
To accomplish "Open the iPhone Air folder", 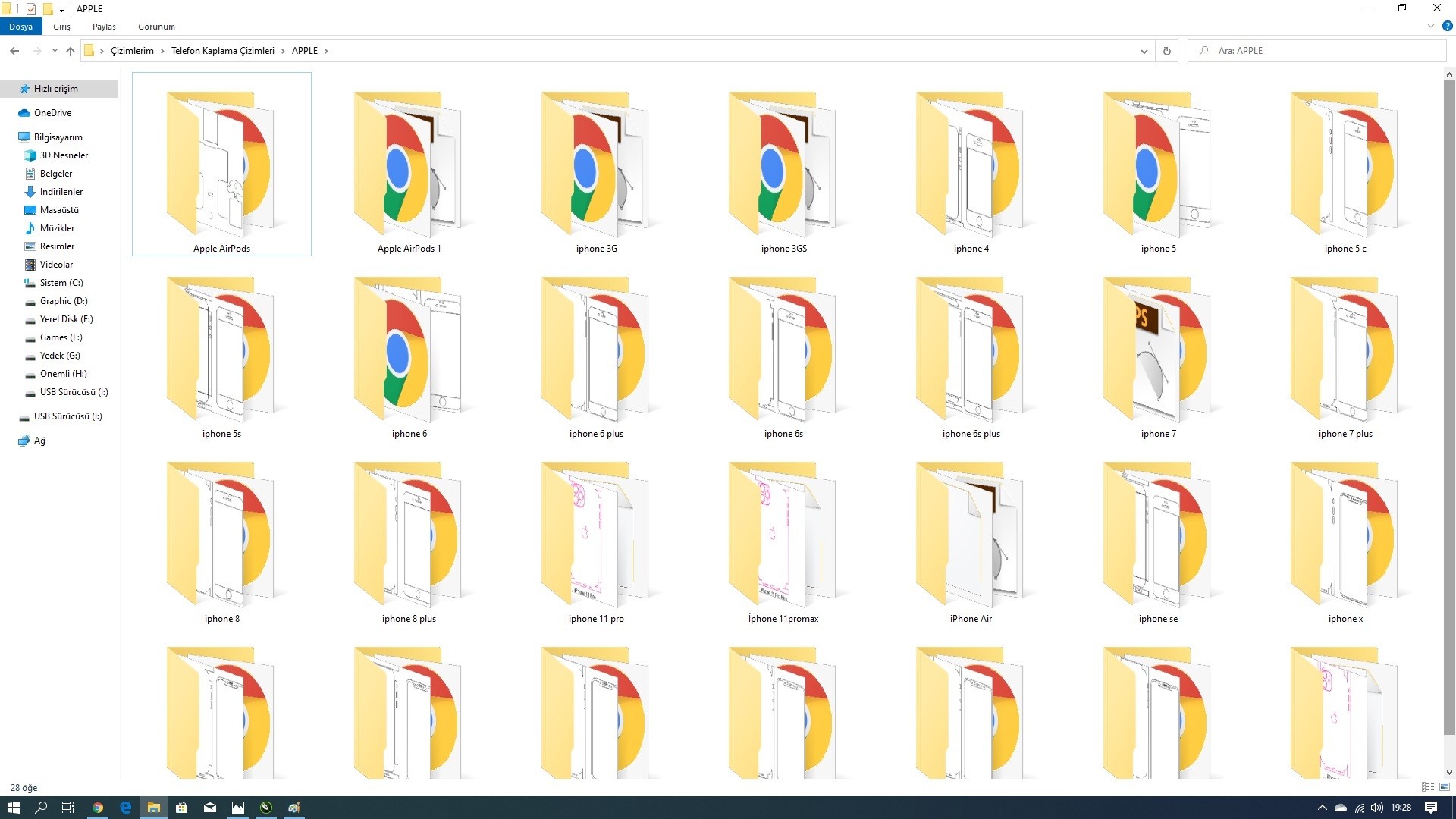I will click(971, 535).
